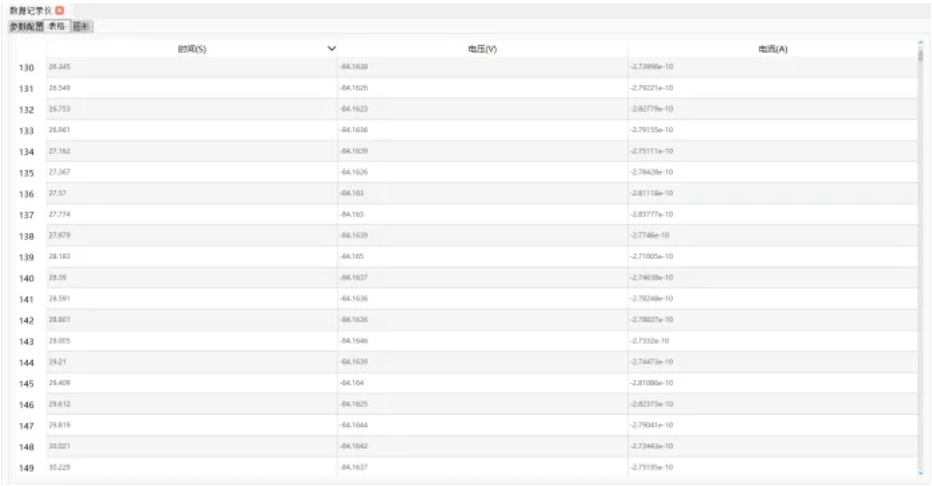Click current cell -2.7332e-10 in row 143
The height and width of the screenshot is (486, 932).
click(650, 341)
